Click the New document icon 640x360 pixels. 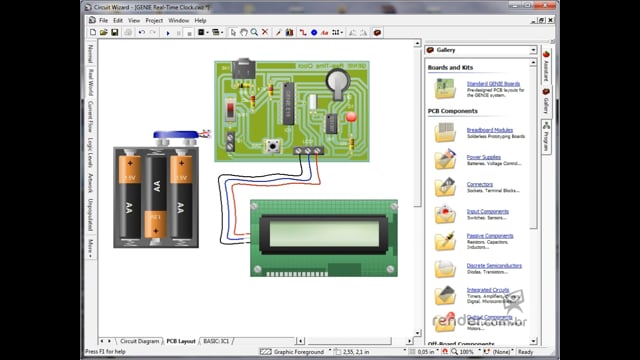93,32
